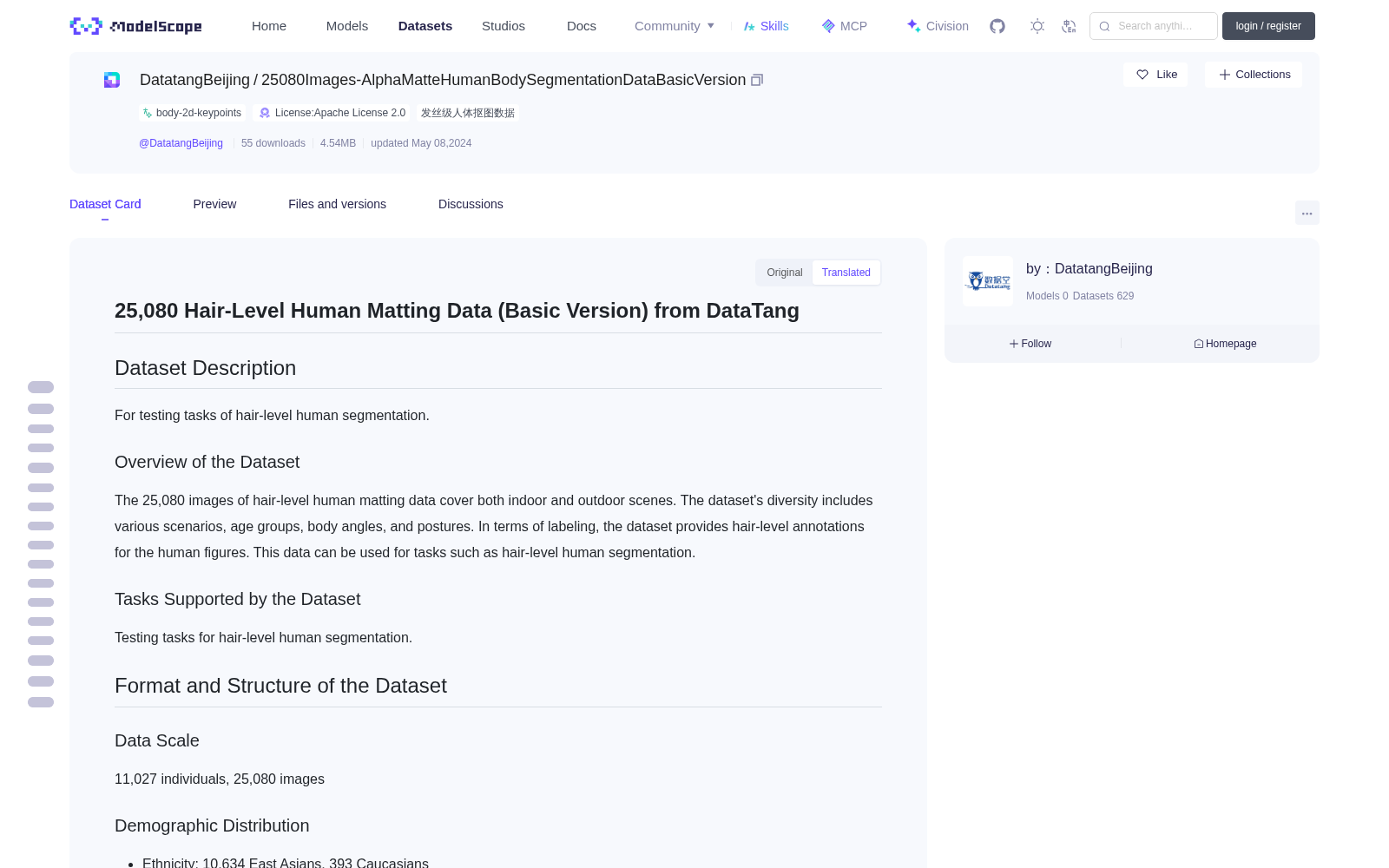Click the Chinese hair-level matting tag

468,113
